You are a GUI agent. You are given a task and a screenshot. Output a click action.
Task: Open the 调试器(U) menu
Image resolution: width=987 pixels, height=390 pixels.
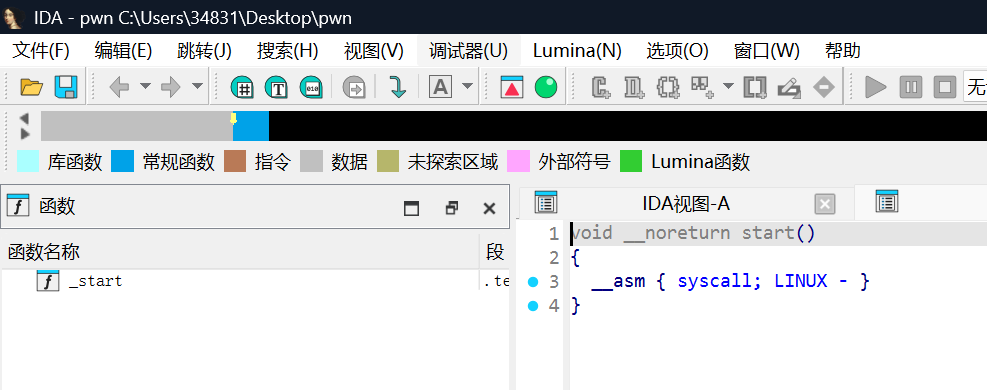tap(468, 51)
